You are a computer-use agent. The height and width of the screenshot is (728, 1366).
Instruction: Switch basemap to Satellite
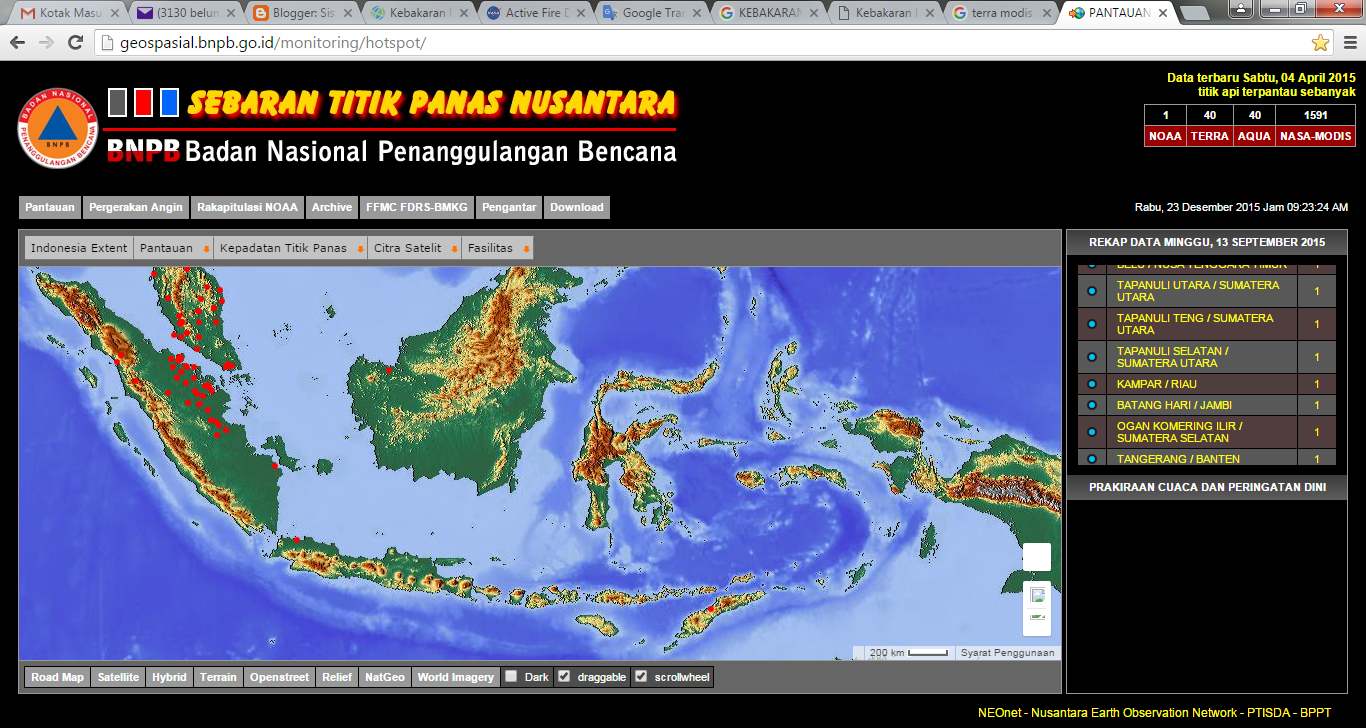[118, 677]
